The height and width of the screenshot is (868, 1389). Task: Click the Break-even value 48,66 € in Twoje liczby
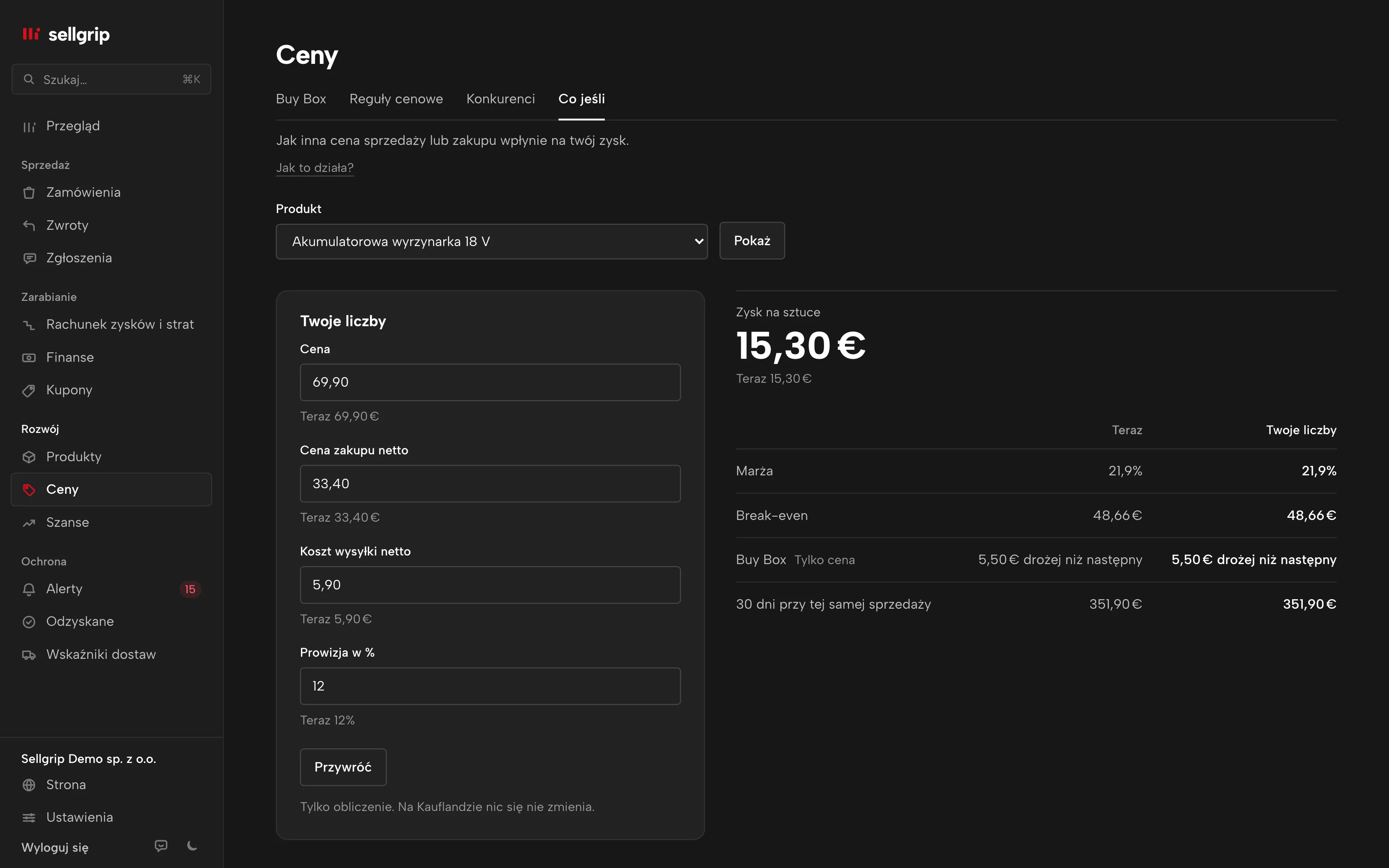(x=1311, y=516)
